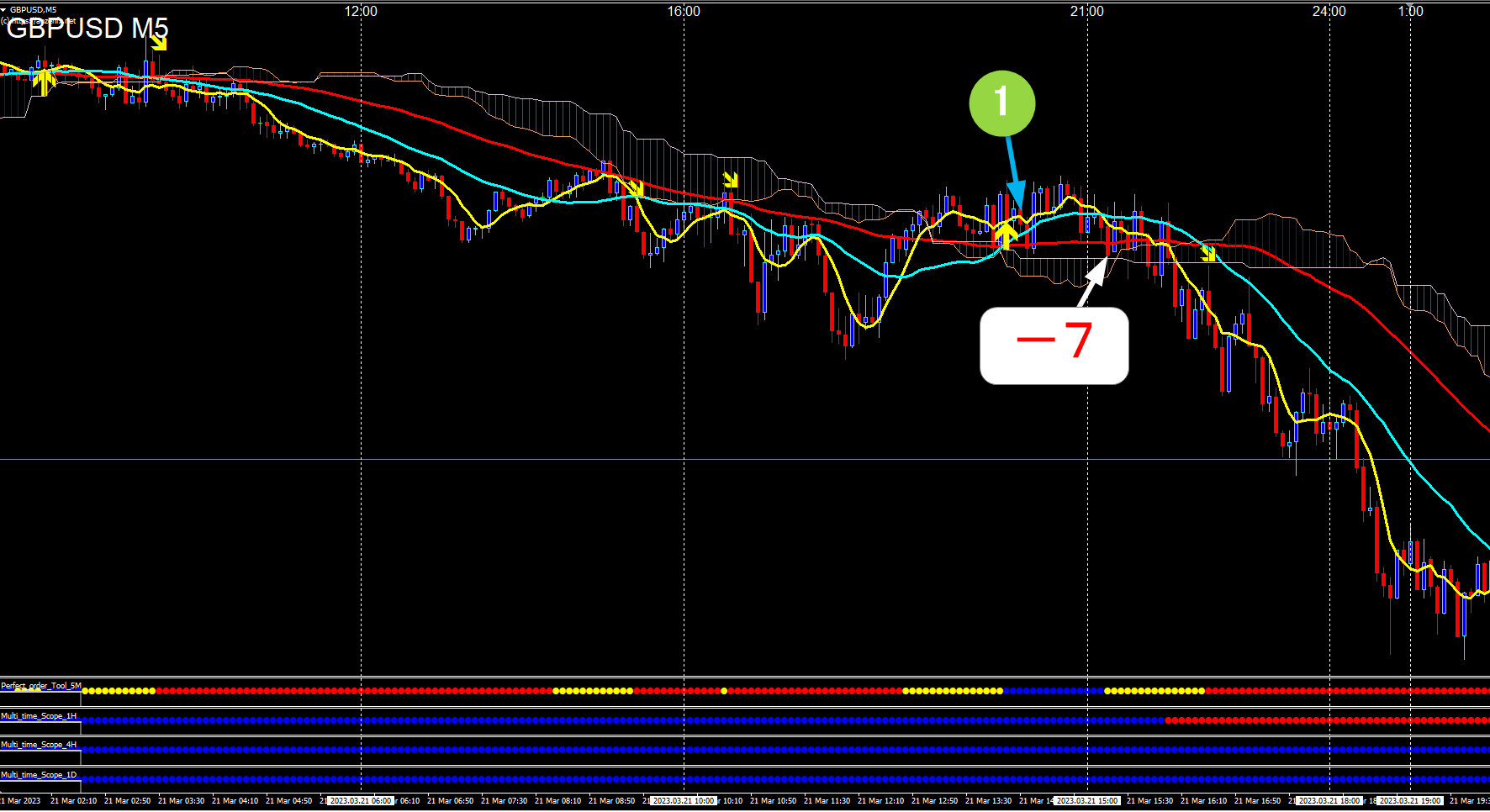
Task: Click the 21 Mar 02:10 axis label
Action: coord(73,801)
